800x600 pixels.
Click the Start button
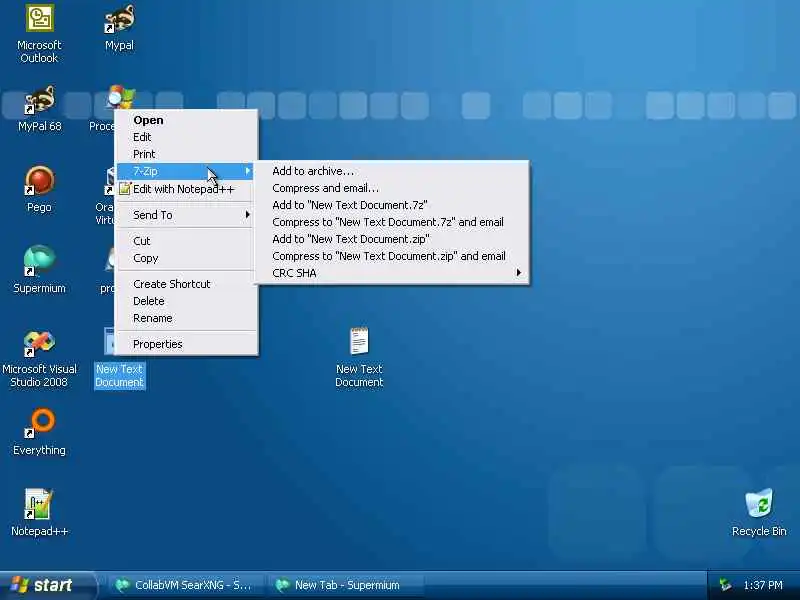pos(47,585)
